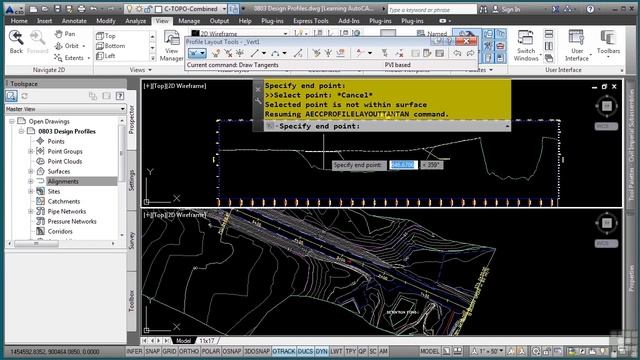Collapse the 0803 Design Profiles node
The height and width of the screenshot is (360, 640).
[x=22, y=131]
